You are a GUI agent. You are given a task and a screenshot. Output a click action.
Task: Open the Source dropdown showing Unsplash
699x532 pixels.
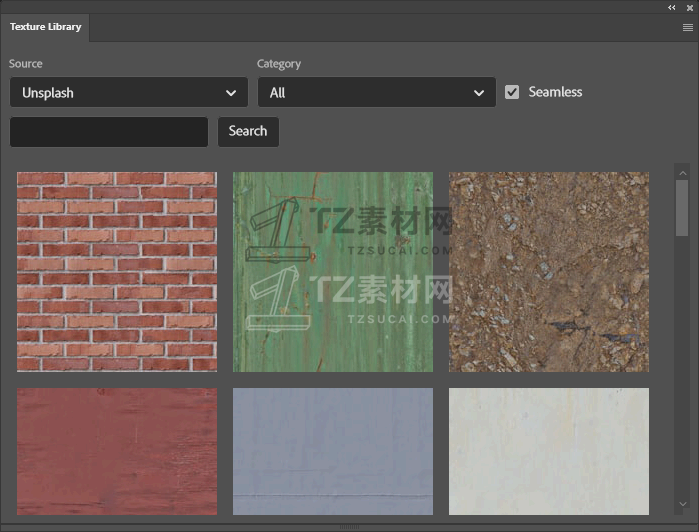click(129, 93)
